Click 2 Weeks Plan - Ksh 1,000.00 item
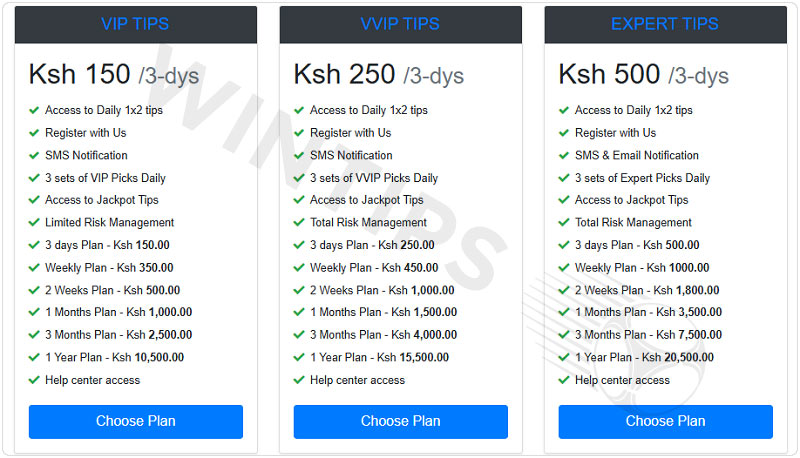Image resolution: width=800 pixels, height=458 pixels. coord(382,290)
